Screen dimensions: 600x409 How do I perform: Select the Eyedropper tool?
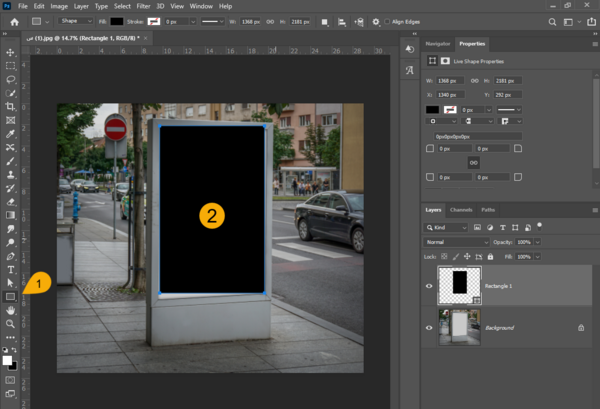tap(10, 134)
